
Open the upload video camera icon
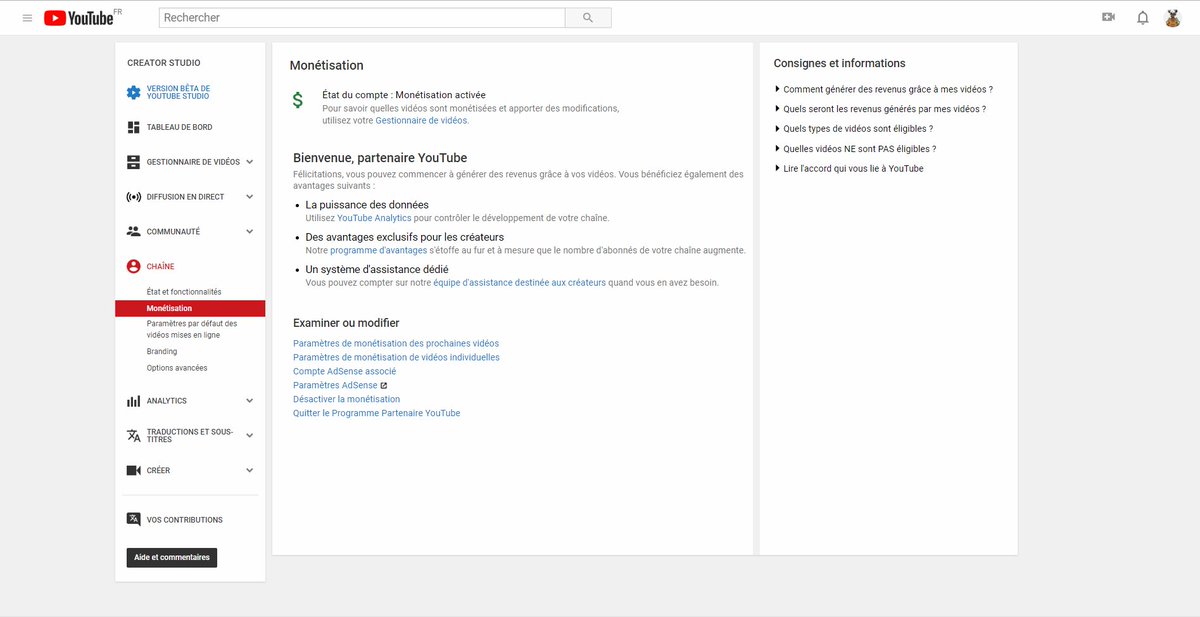[x=1108, y=18]
